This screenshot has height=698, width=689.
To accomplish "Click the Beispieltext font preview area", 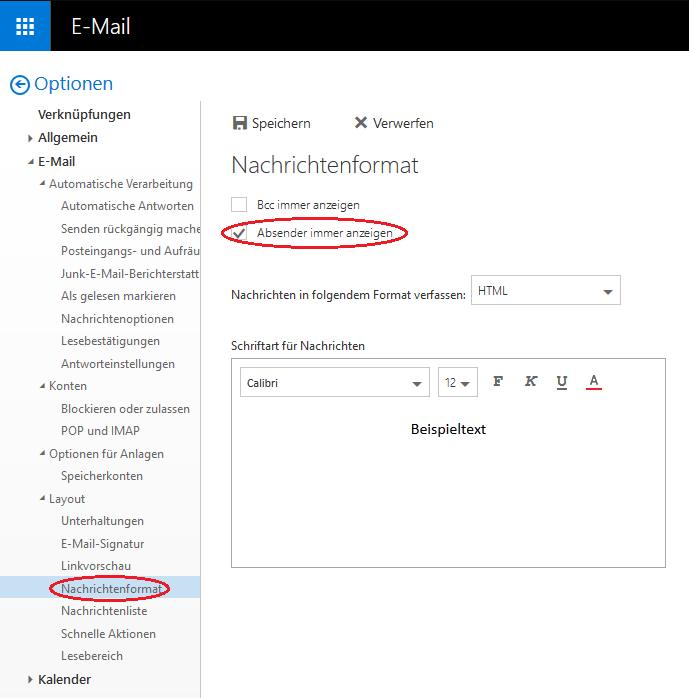I will point(448,429).
